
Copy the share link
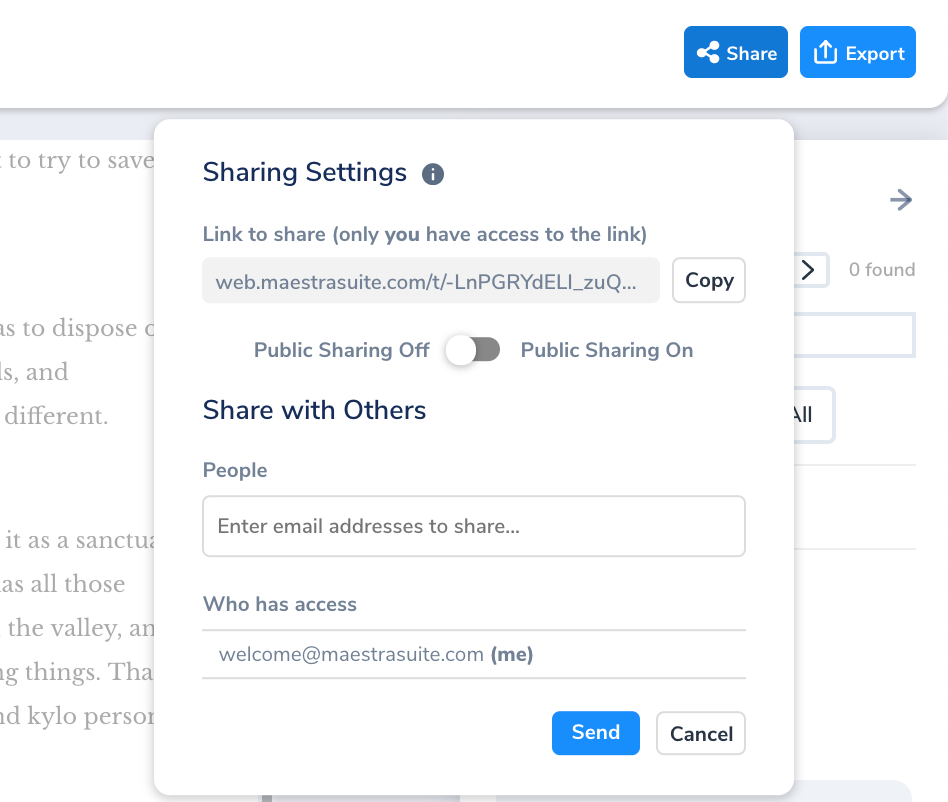709,280
